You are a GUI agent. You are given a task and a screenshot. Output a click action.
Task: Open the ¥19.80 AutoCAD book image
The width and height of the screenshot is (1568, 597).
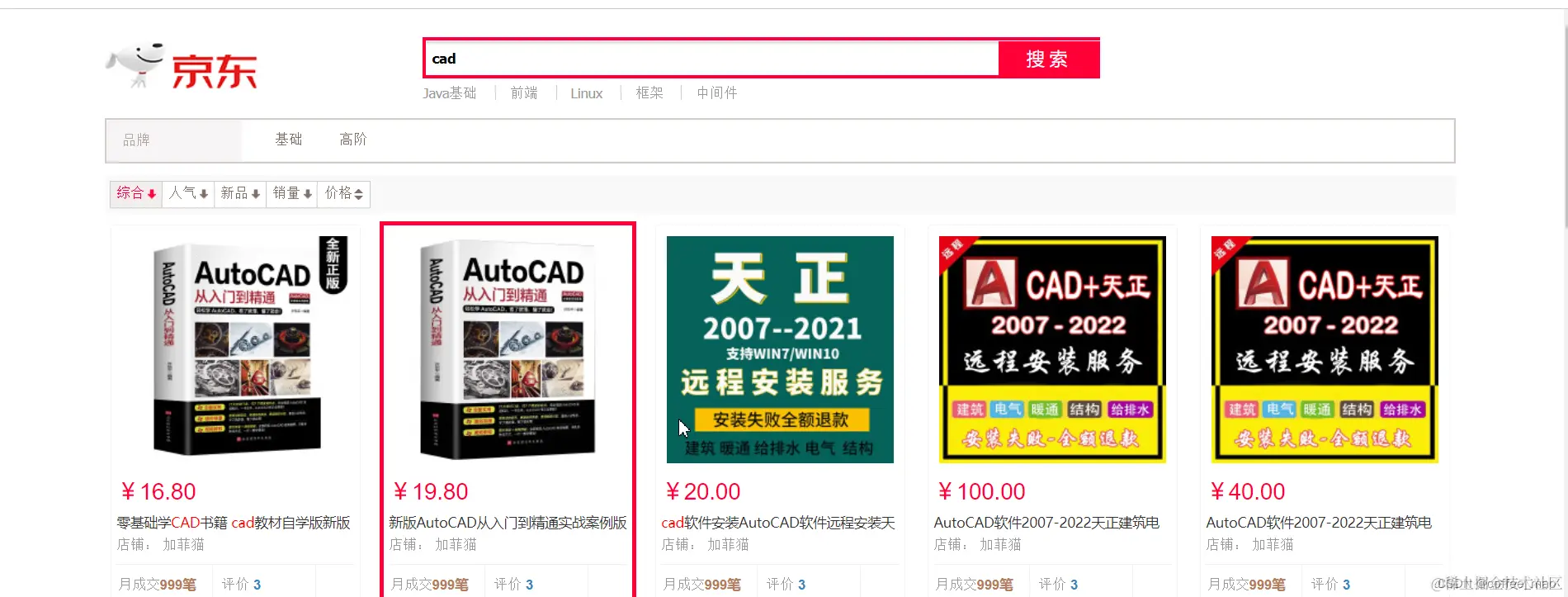(508, 349)
